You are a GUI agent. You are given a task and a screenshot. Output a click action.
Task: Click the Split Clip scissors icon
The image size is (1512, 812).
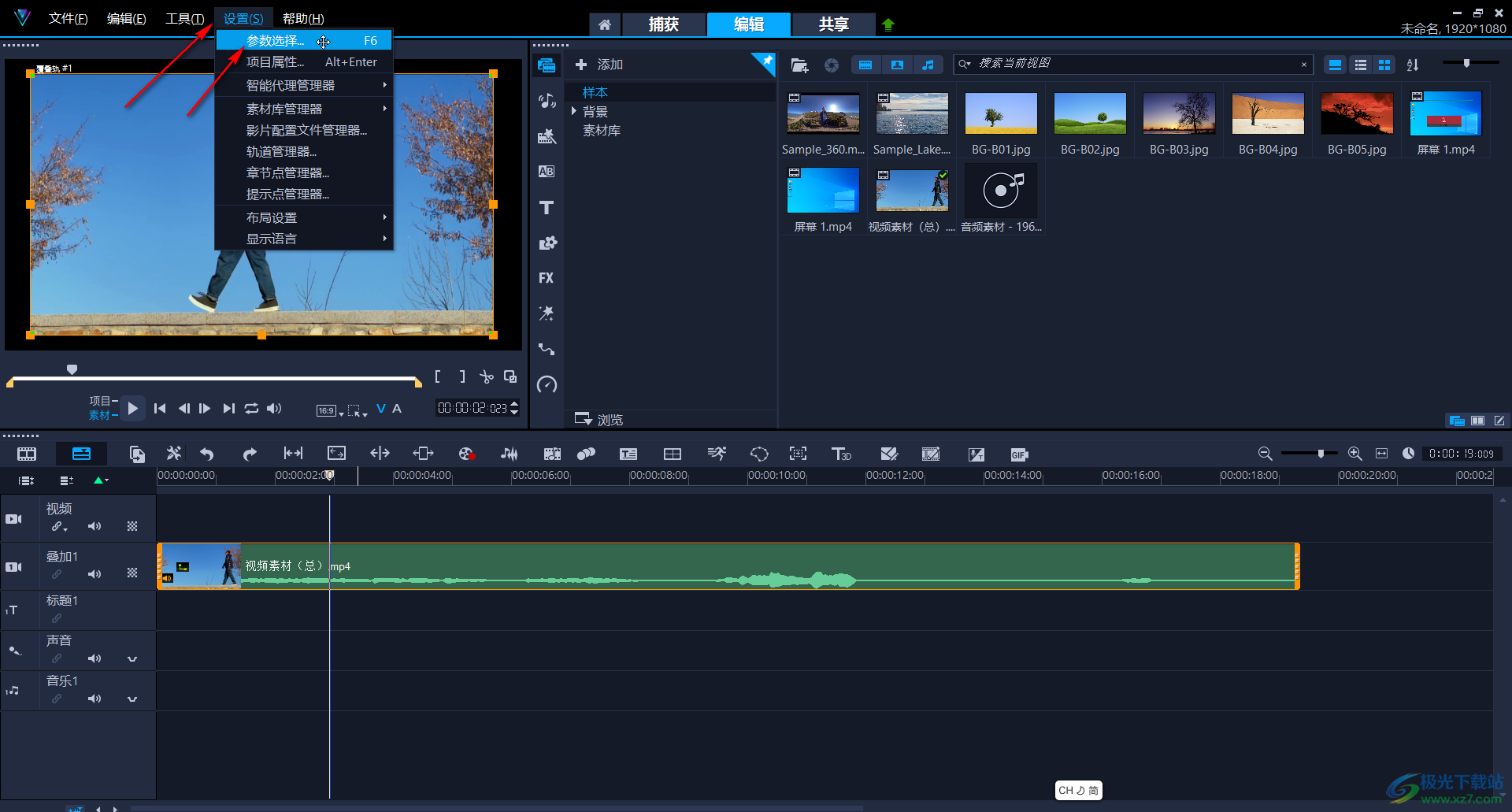tap(487, 376)
